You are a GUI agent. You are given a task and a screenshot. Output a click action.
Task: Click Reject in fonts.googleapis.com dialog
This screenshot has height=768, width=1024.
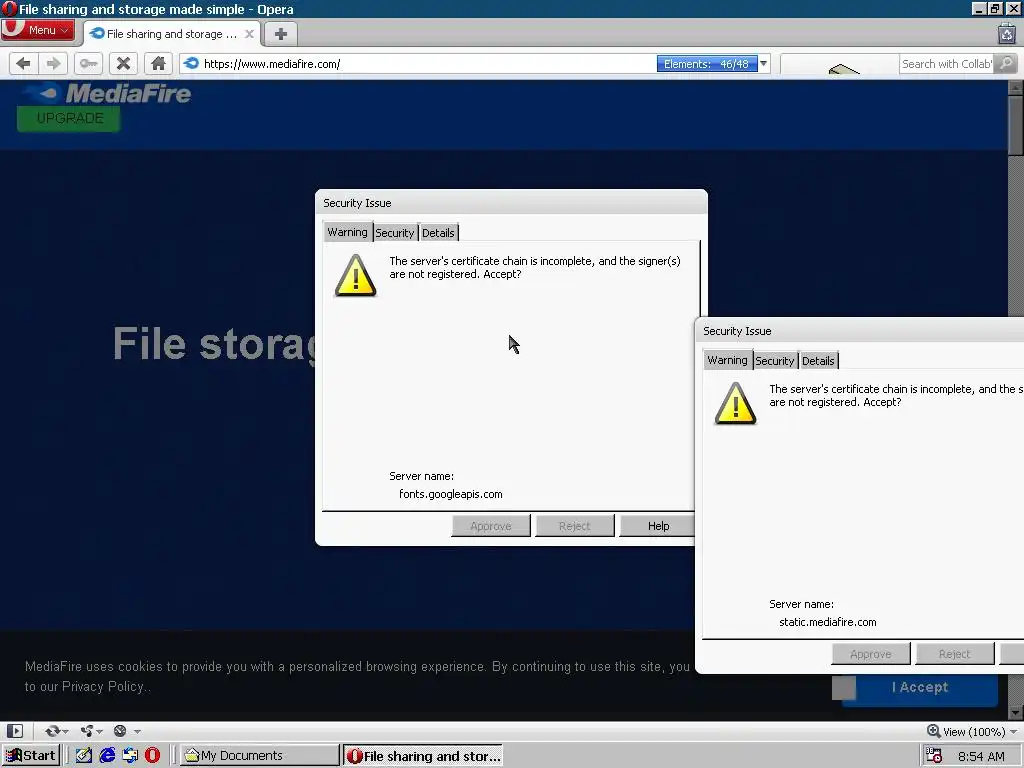574,526
